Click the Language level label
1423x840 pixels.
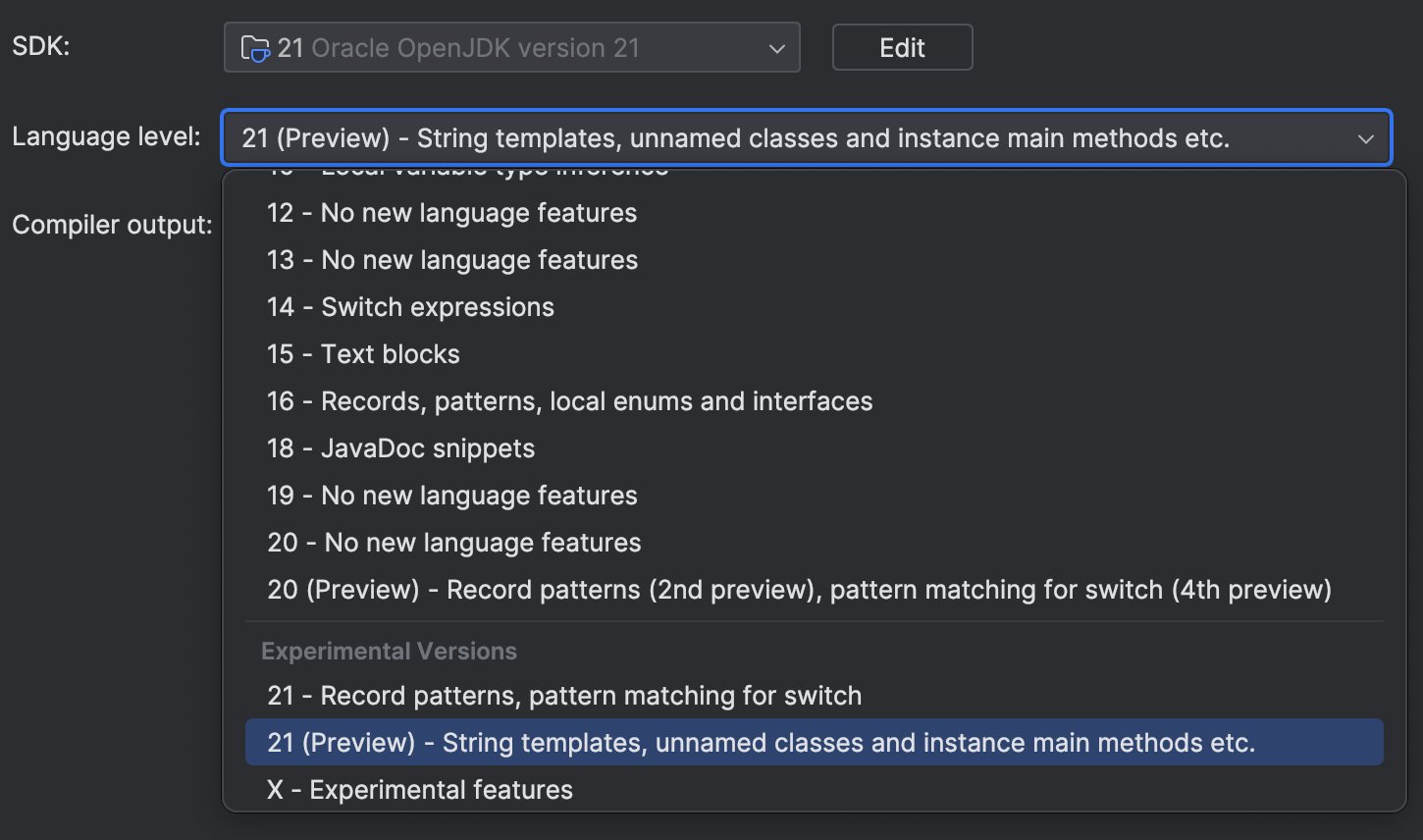tap(106, 136)
